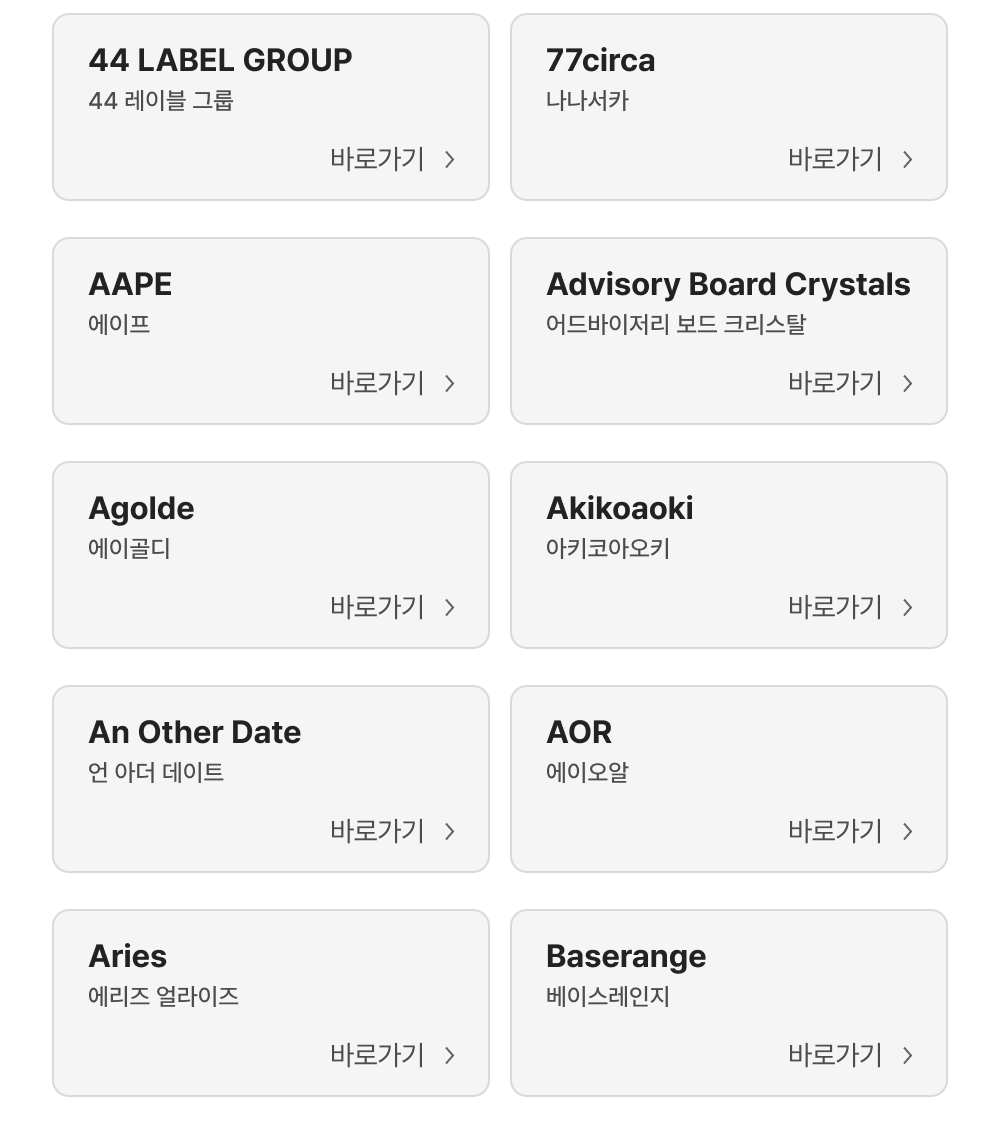Click chevron on Advisory Board Crystals card

(908, 384)
